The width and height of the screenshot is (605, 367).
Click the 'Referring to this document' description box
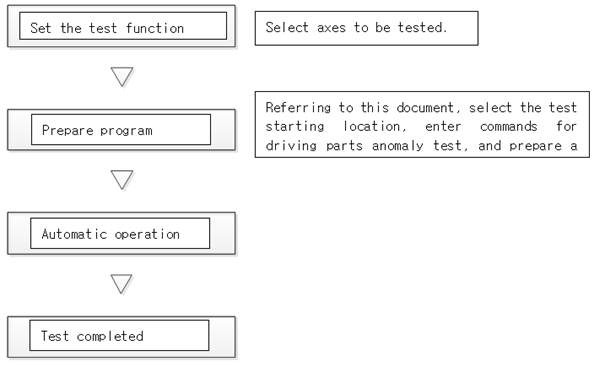coord(422,124)
